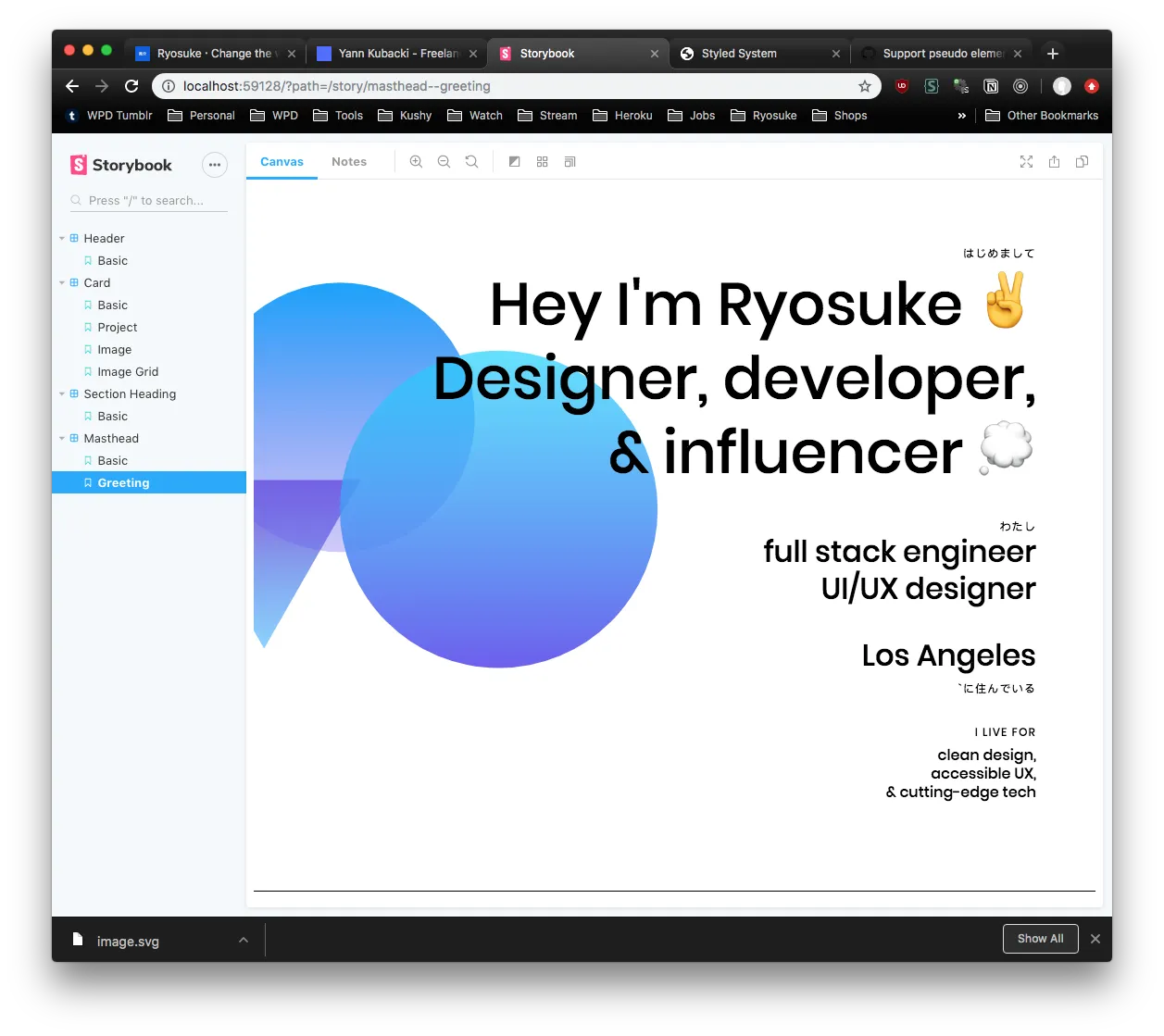Reload the page in the browser

click(131, 86)
